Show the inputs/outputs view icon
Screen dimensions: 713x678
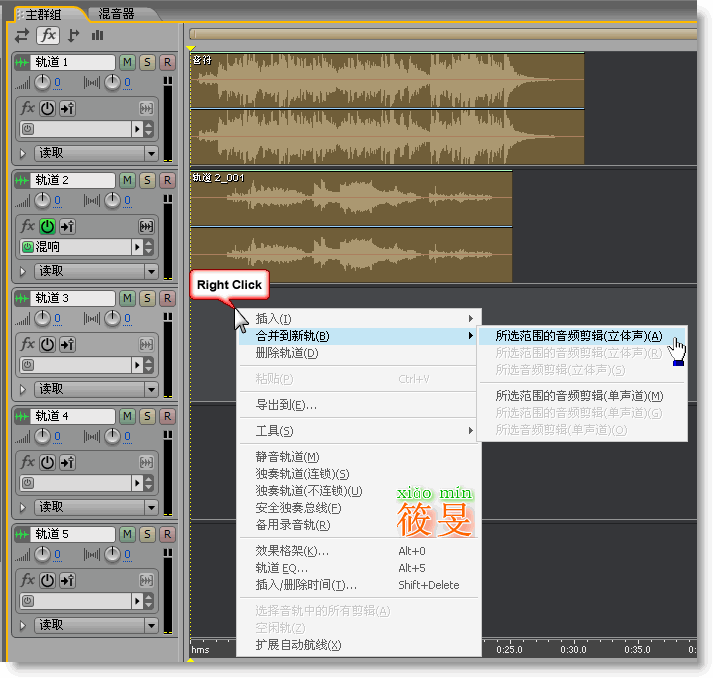pyautogui.click(x=22, y=36)
